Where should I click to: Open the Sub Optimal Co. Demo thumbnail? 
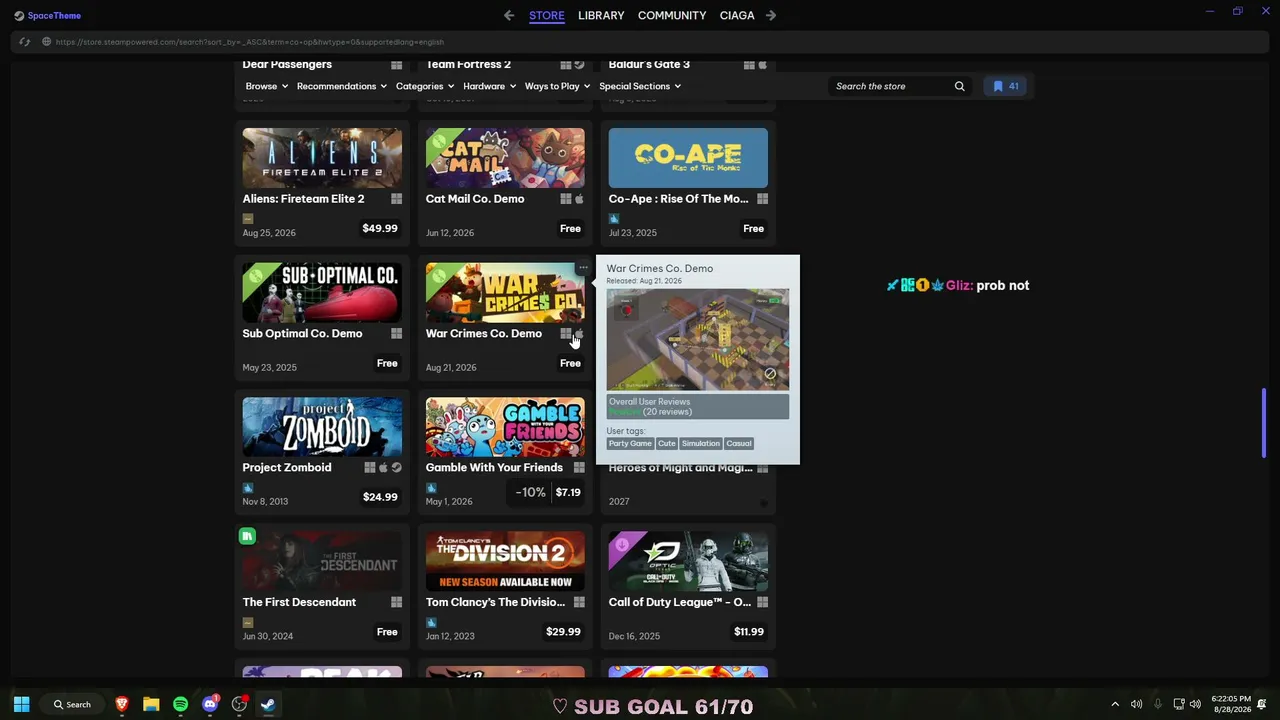click(x=322, y=293)
